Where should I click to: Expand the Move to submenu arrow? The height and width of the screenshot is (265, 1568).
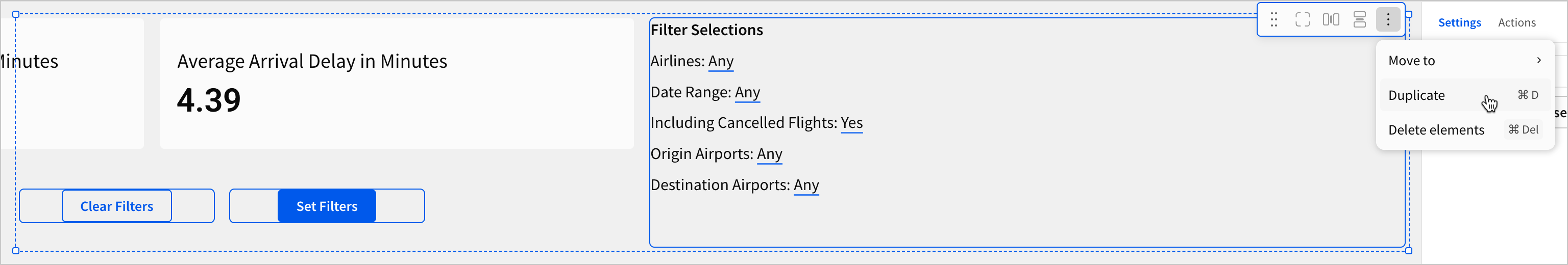(1538, 60)
